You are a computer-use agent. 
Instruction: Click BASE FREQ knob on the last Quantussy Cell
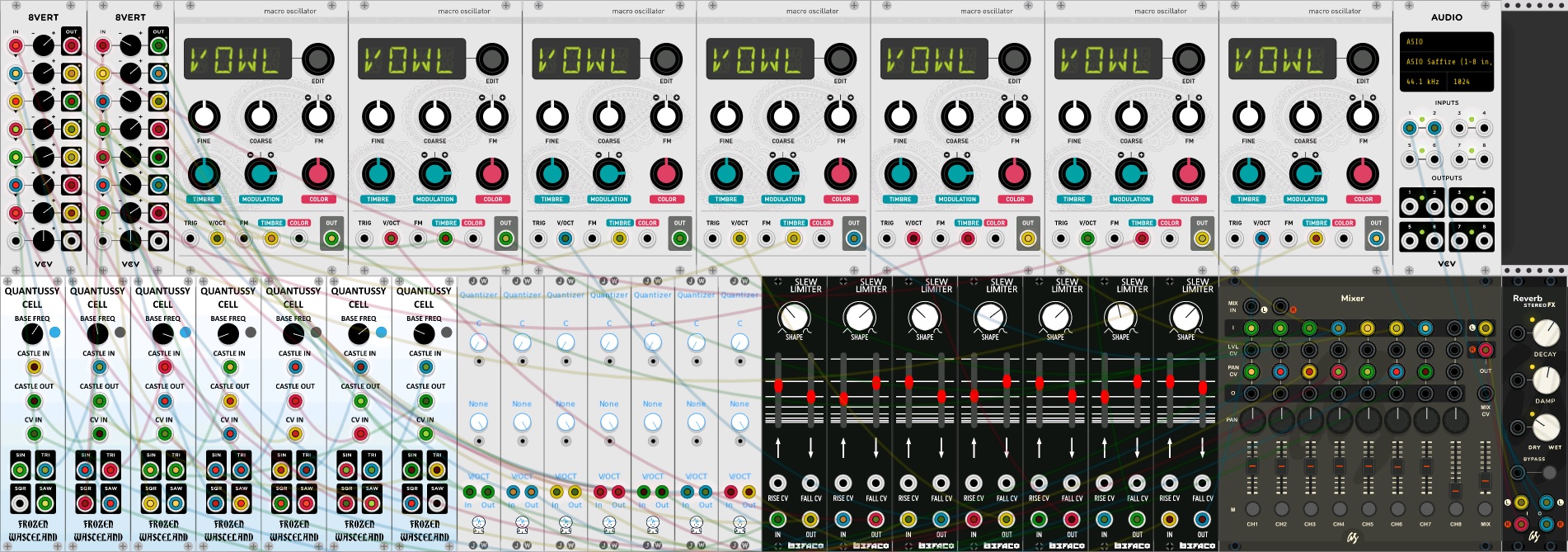pos(424,333)
